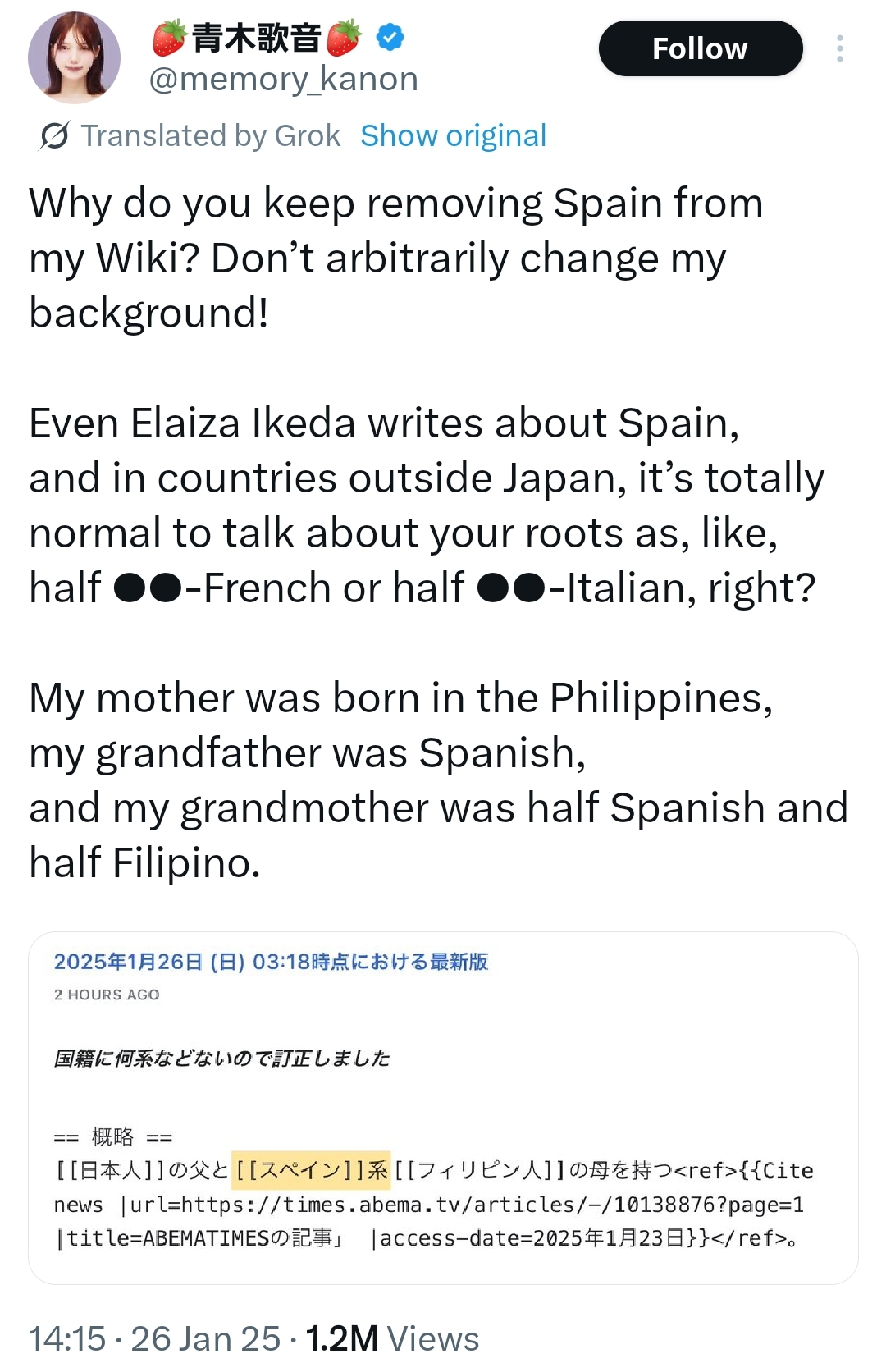Open the profile picture of 青木歌音
The image size is (886, 1372).
pyautogui.click(x=74, y=57)
